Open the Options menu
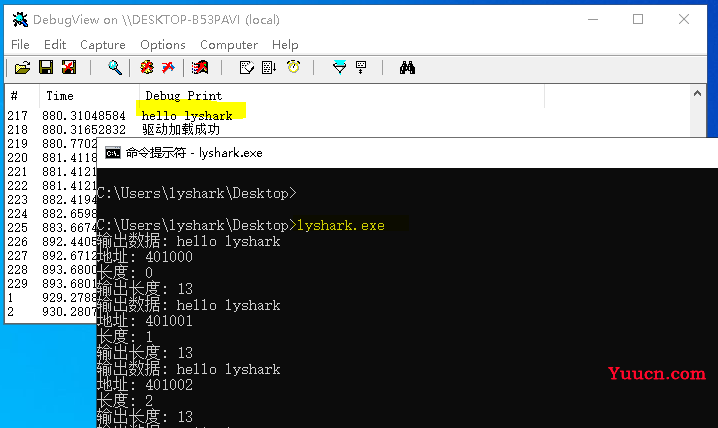The image size is (718, 428). (163, 44)
